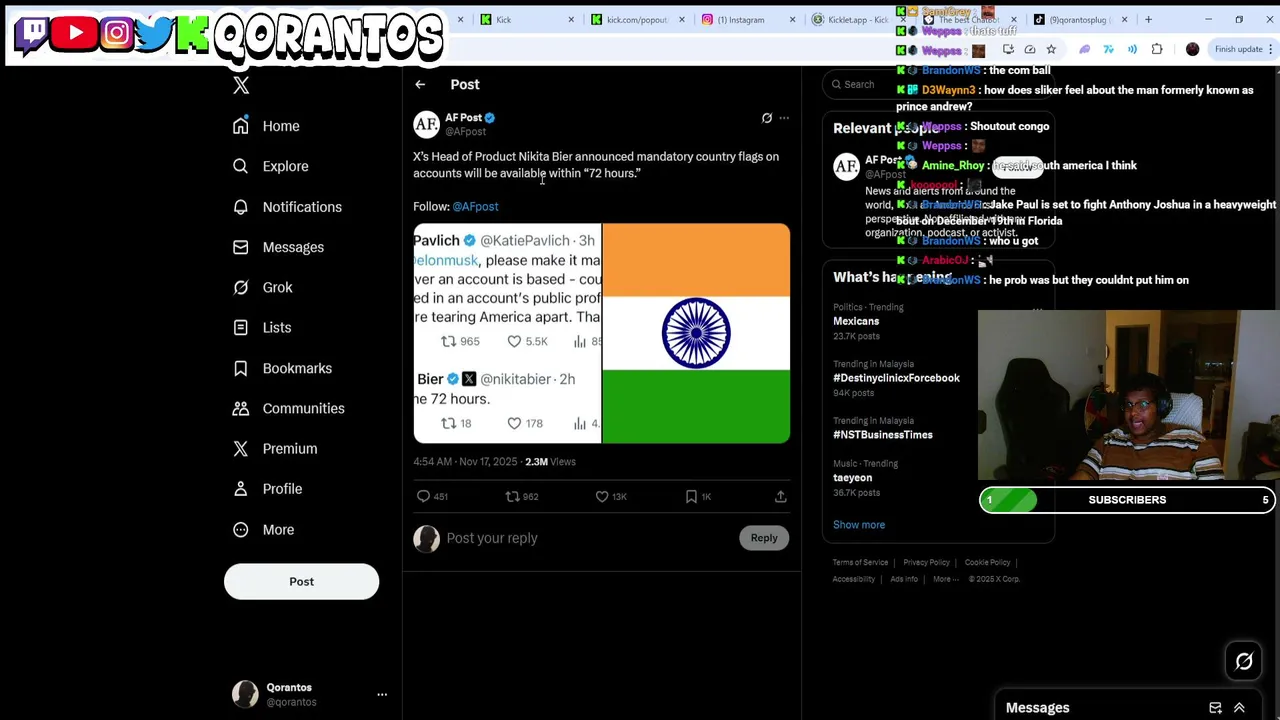1280x720 pixels.
Task: Close the Instagram tab
Action: (792, 19)
